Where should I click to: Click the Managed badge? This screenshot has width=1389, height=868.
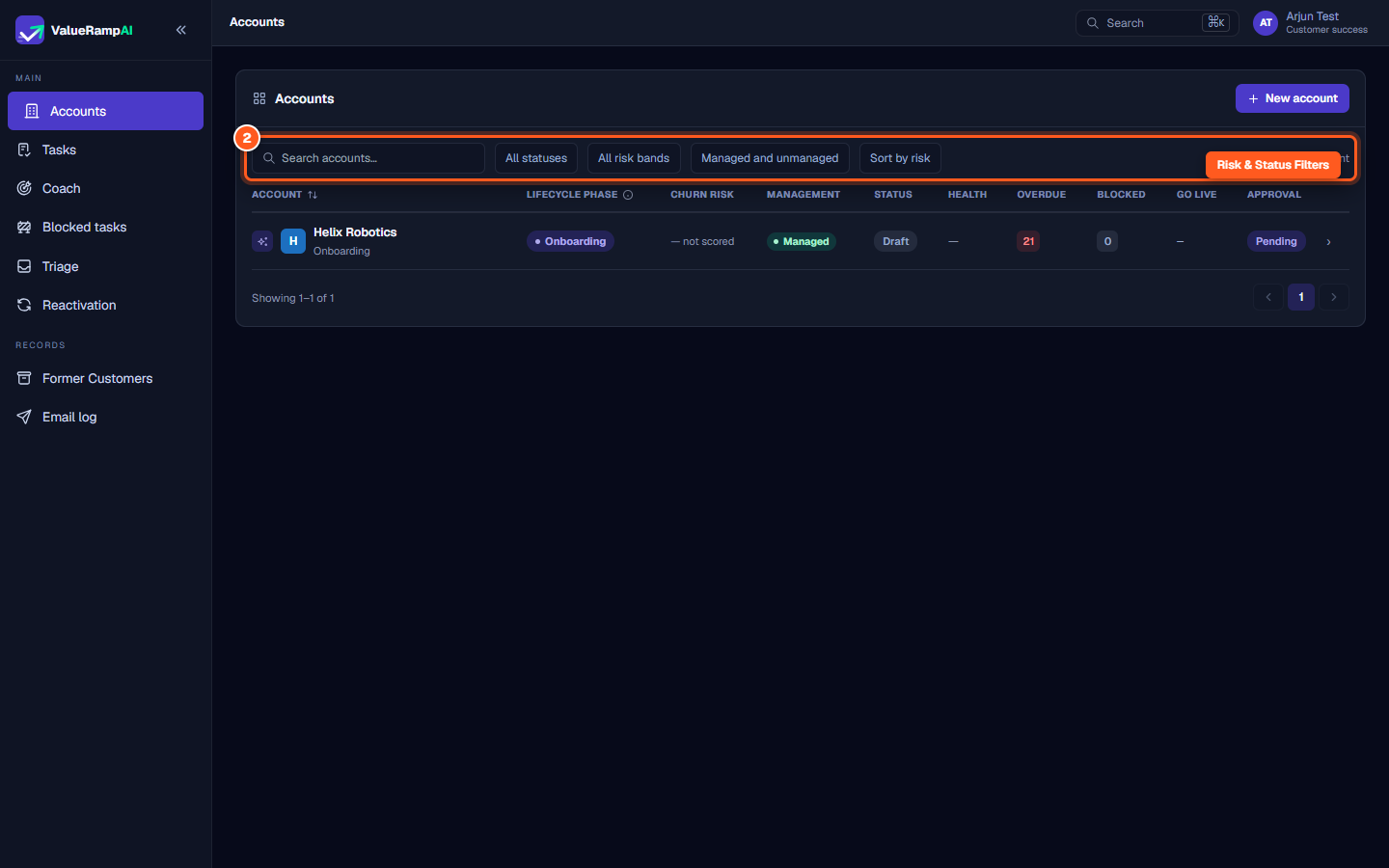(802, 241)
